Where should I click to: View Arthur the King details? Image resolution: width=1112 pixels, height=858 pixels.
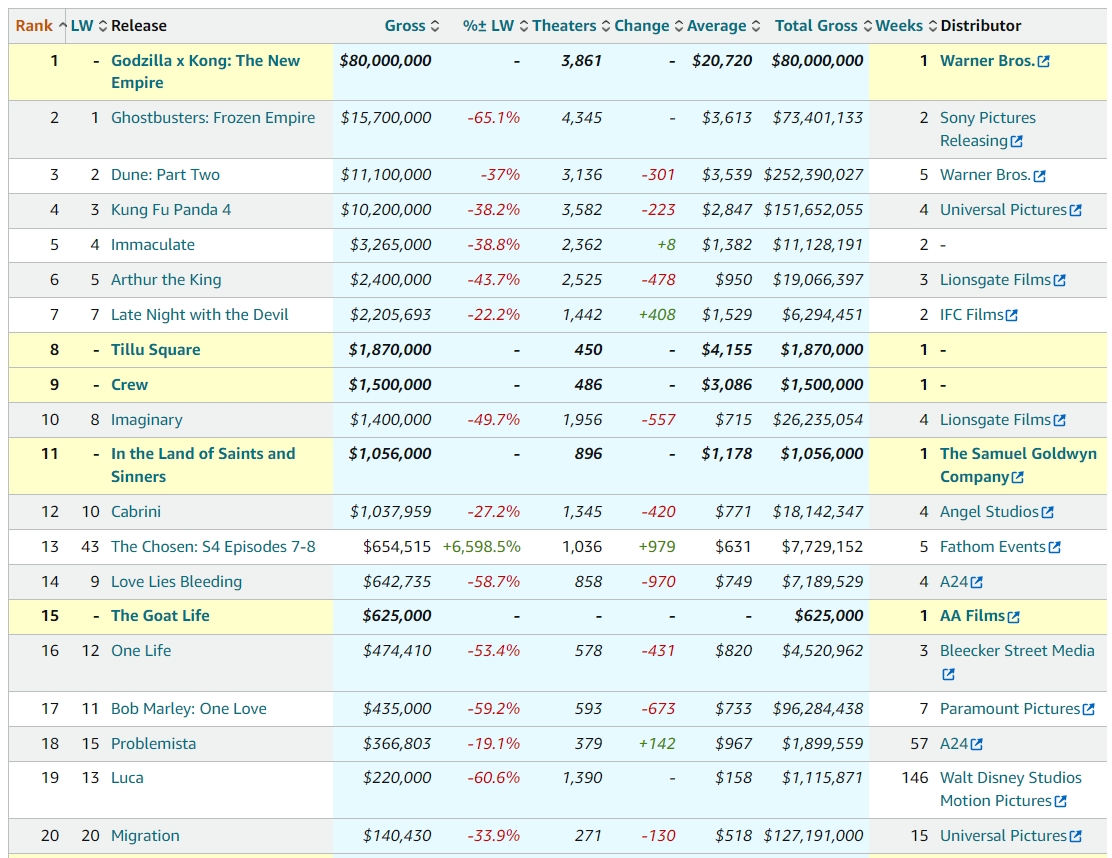[166, 279]
